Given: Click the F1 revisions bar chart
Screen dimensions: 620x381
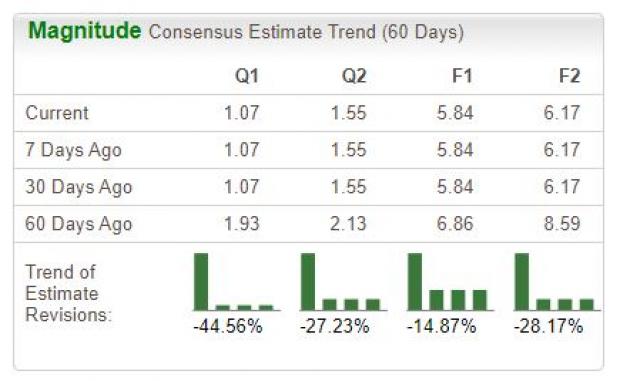Looking at the screenshot, I should (450, 282).
